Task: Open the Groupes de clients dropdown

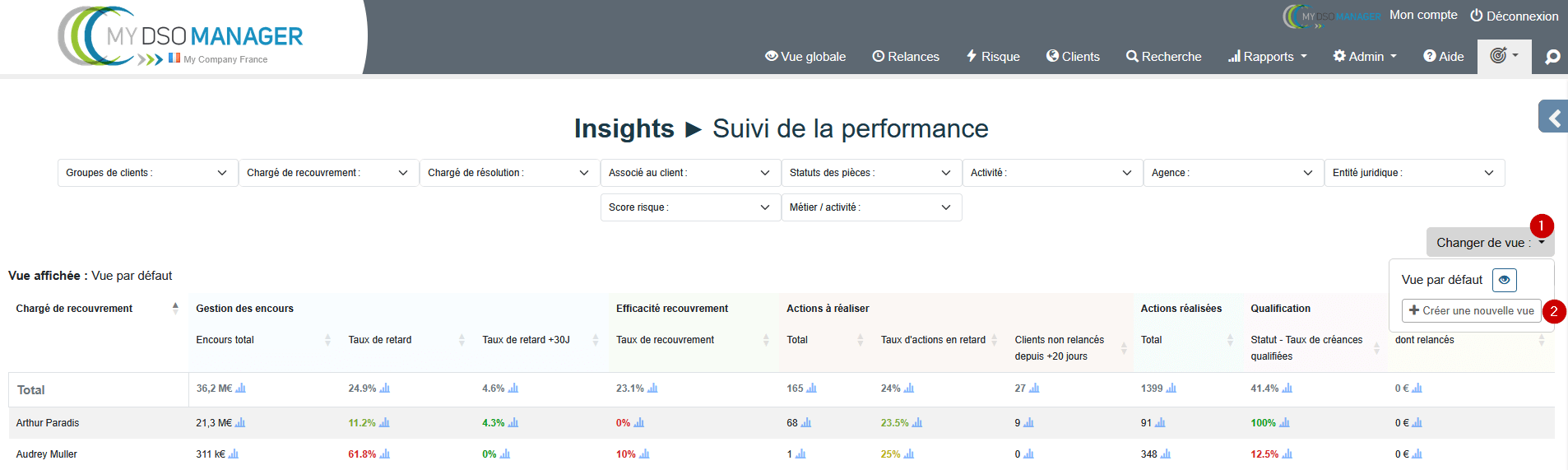Action: (147, 173)
